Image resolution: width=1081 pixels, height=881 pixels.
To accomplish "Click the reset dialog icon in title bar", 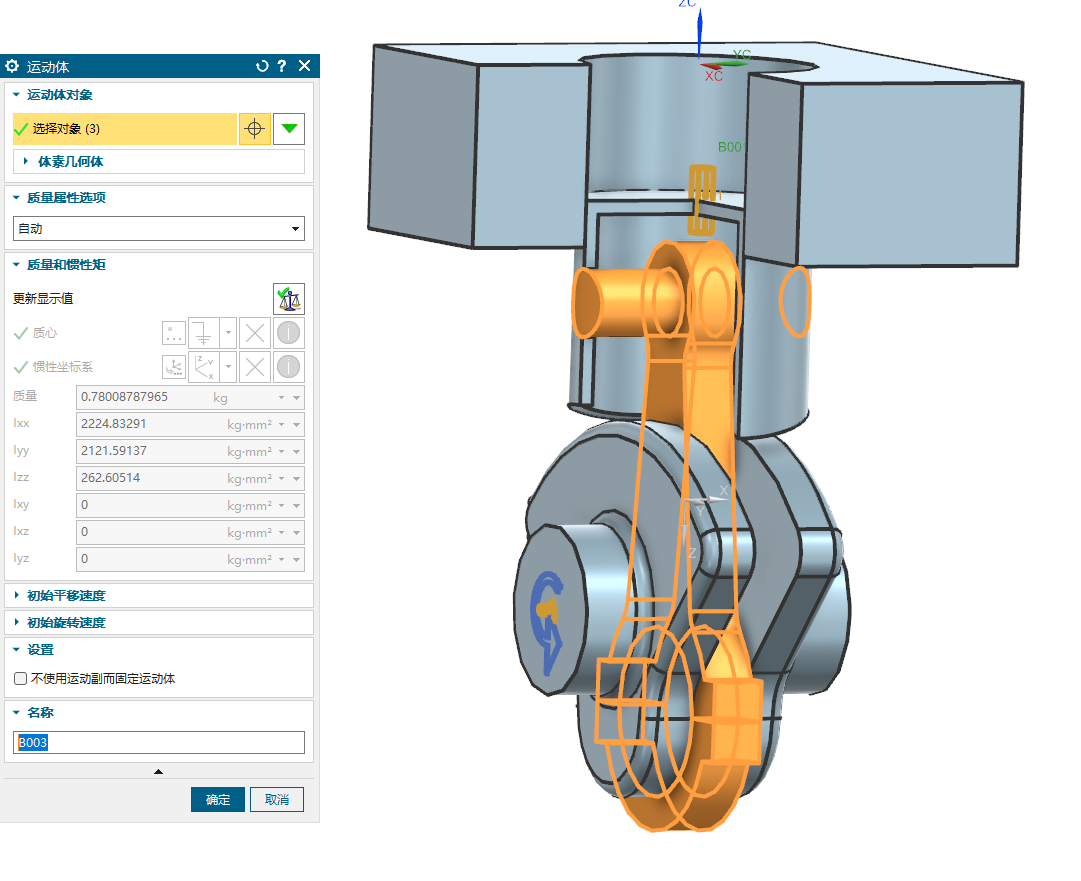I will point(262,66).
